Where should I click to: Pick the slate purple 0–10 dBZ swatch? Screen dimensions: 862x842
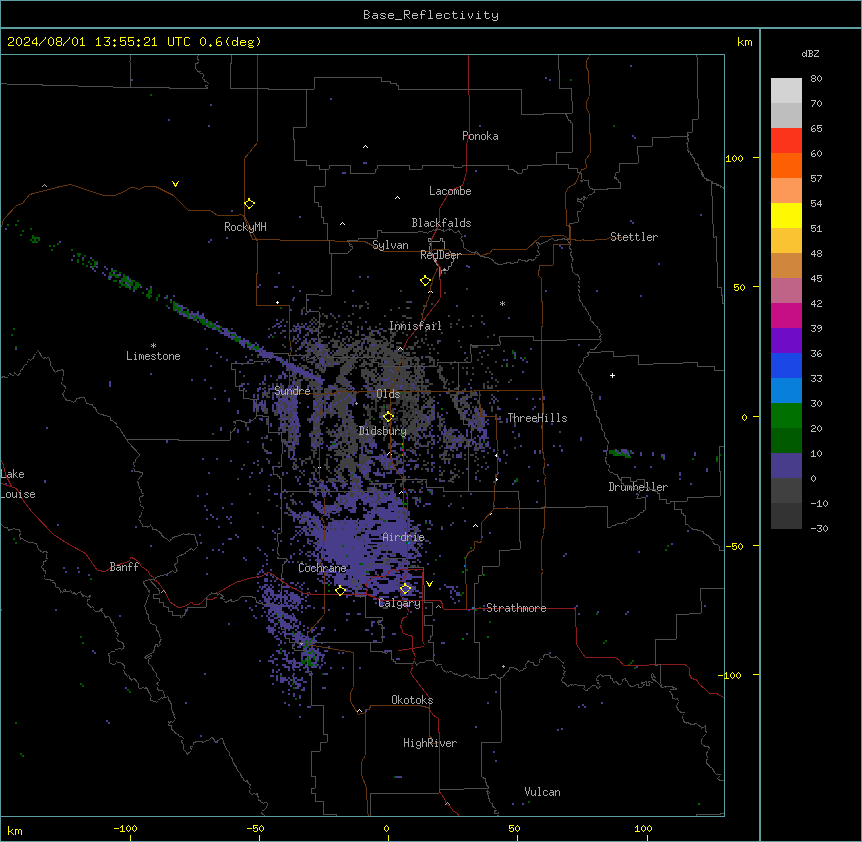[786, 466]
